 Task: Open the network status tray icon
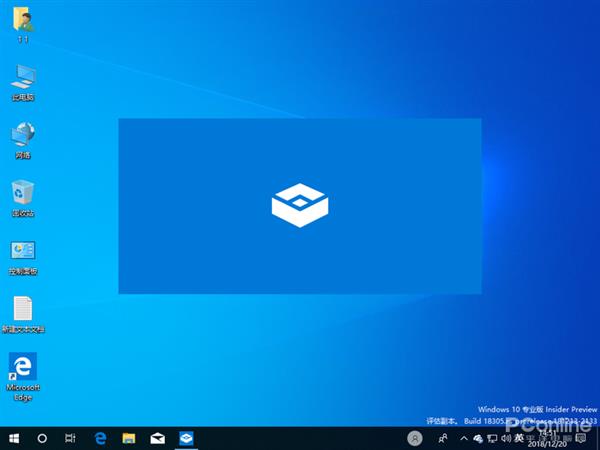click(x=492, y=439)
